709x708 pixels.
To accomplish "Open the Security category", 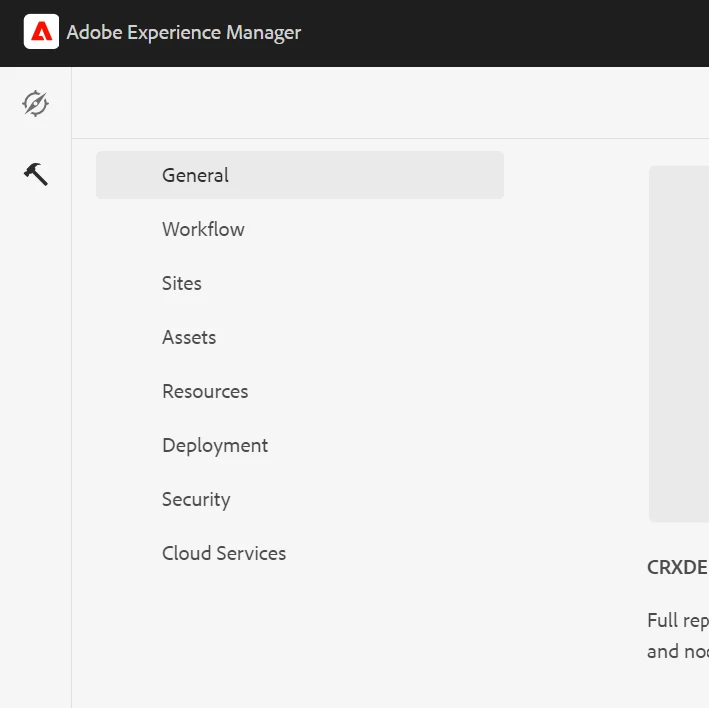I will tap(196, 499).
